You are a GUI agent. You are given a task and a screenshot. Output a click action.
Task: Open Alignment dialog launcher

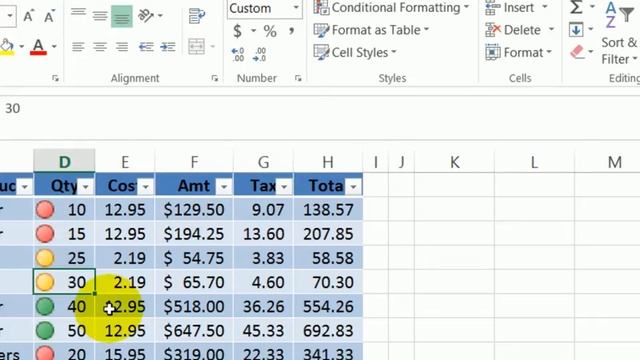(x=215, y=78)
